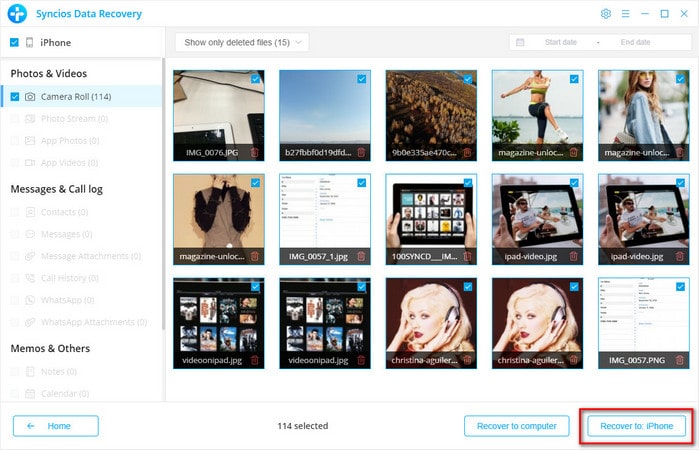699x450 pixels.
Task: Click Recover to computer button
Action: point(517,426)
